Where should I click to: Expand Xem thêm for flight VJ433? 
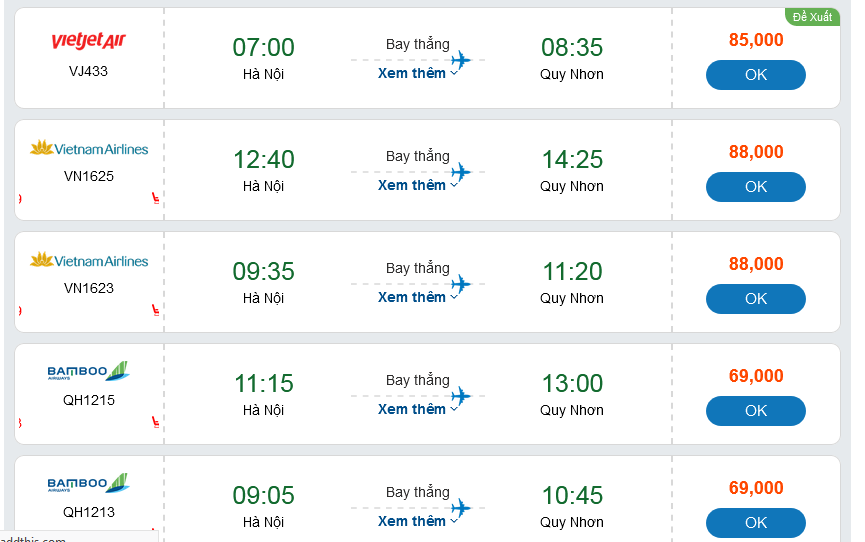[x=417, y=73]
